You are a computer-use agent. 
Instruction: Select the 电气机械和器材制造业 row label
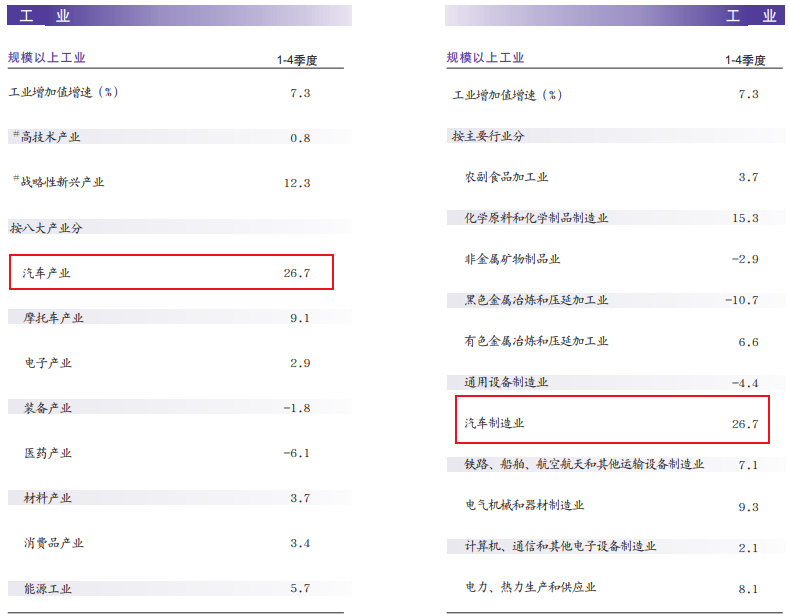click(x=525, y=505)
